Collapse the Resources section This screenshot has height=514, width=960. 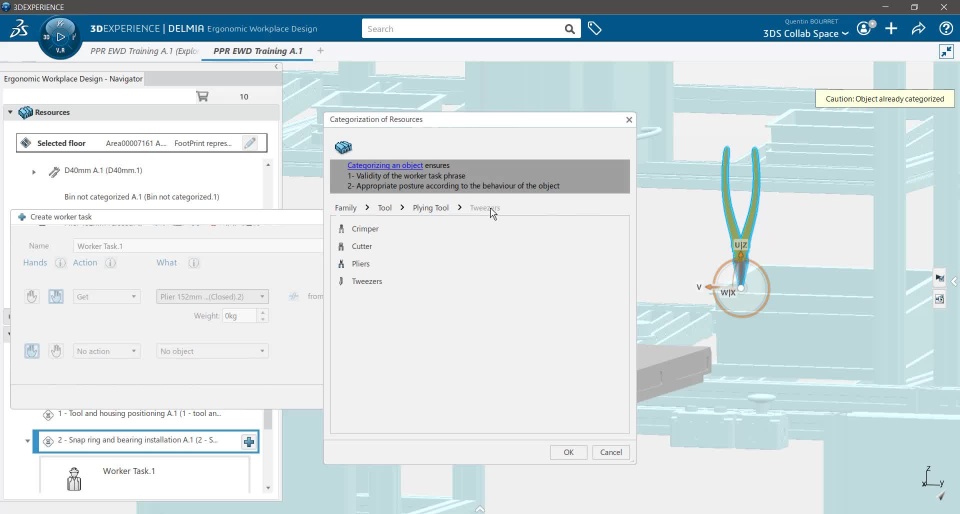pyautogui.click(x=10, y=113)
